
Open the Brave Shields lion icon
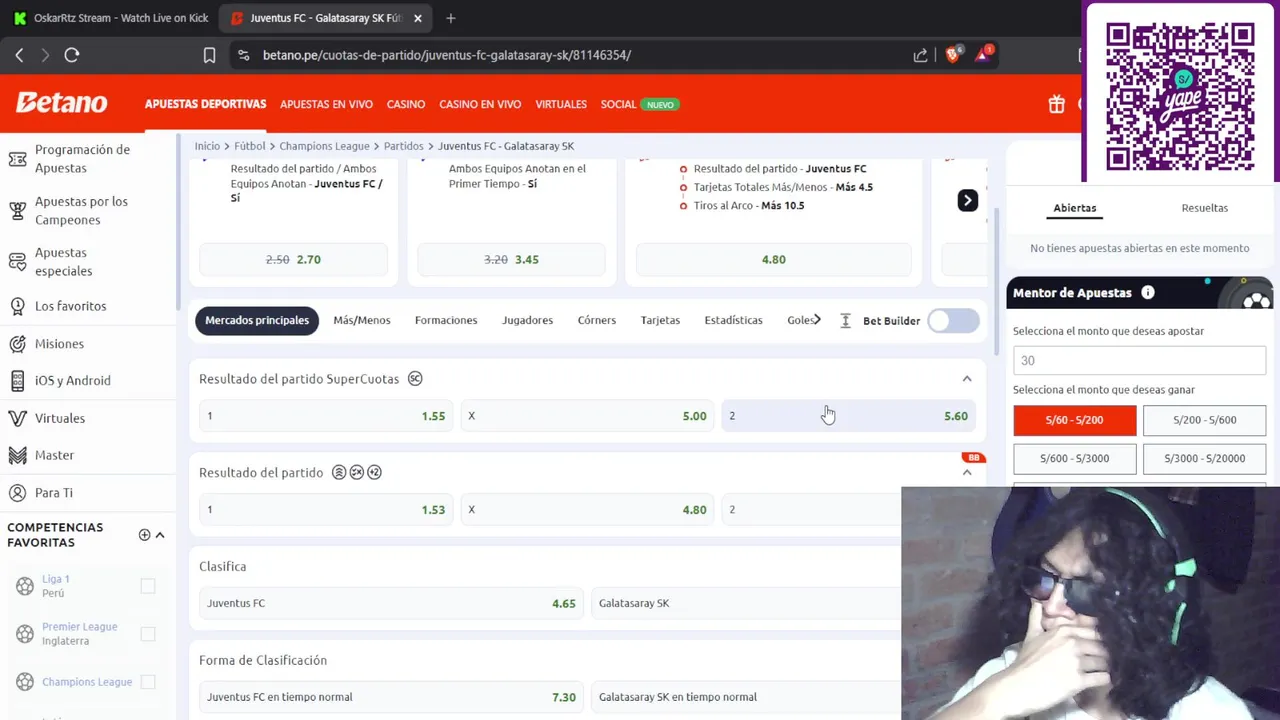point(953,54)
